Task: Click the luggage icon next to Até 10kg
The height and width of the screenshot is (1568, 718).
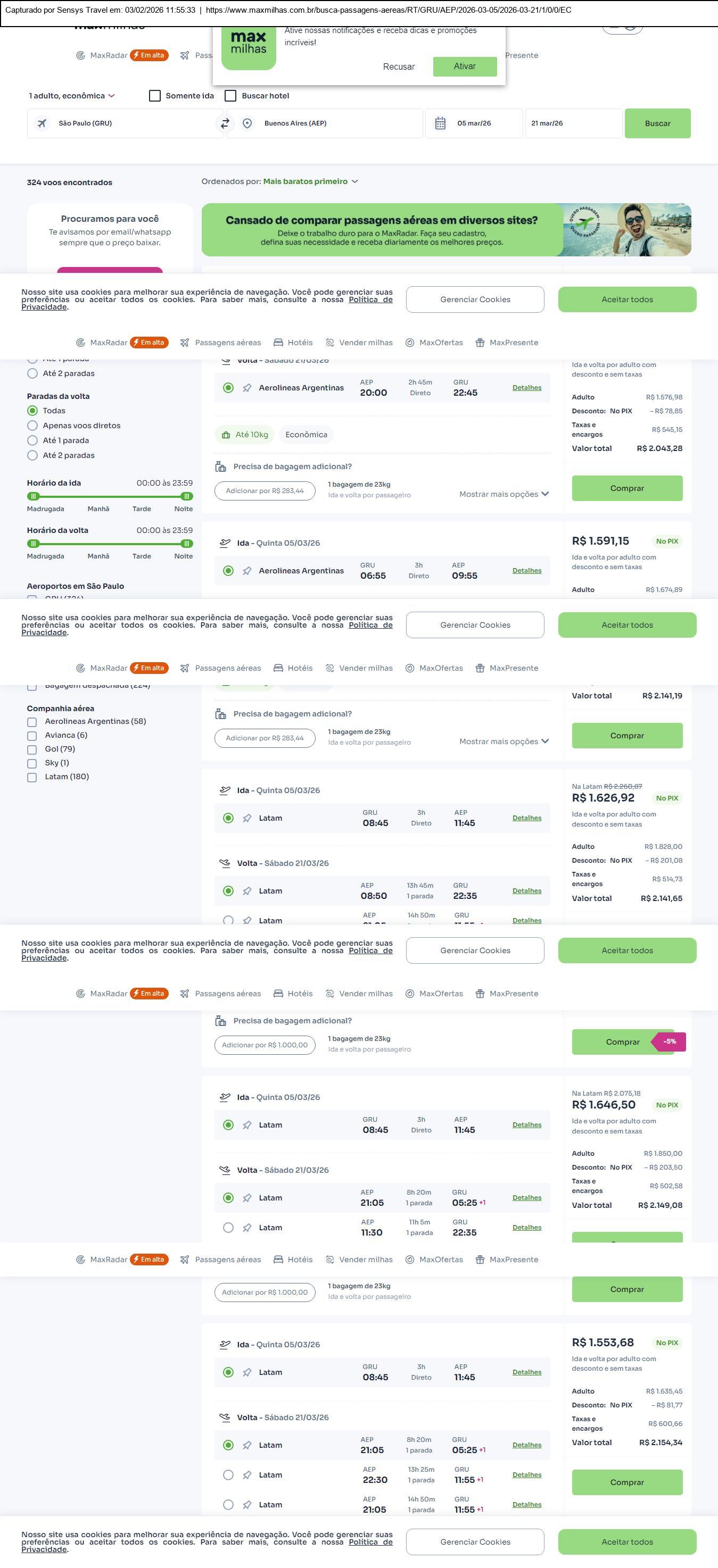Action: point(226,435)
